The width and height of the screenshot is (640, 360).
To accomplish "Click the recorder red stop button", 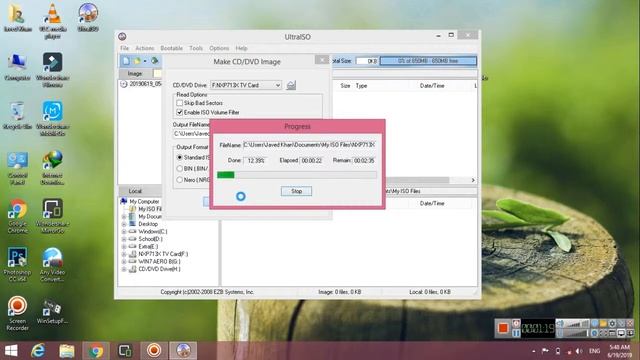I will point(503,328).
